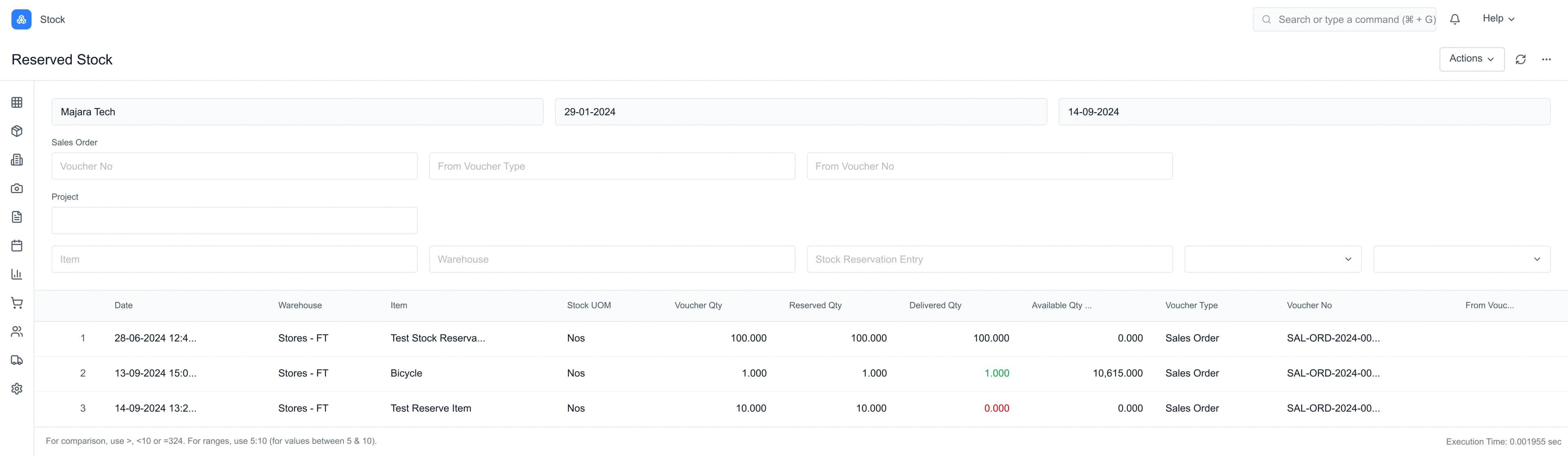Open the Actions dropdown
Image resolution: width=1568 pixels, height=456 pixels.
tap(1472, 59)
